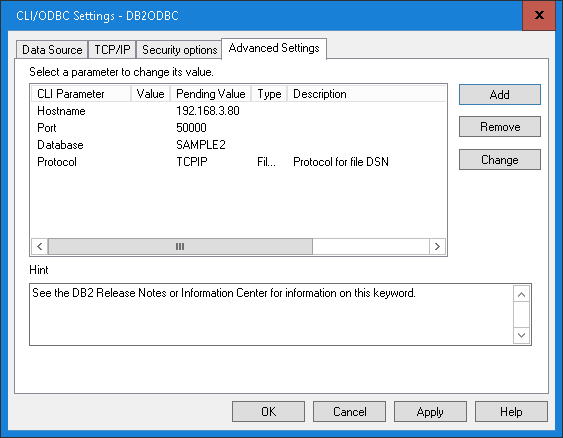Click the 'Fil...' type cell

click(266, 162)
